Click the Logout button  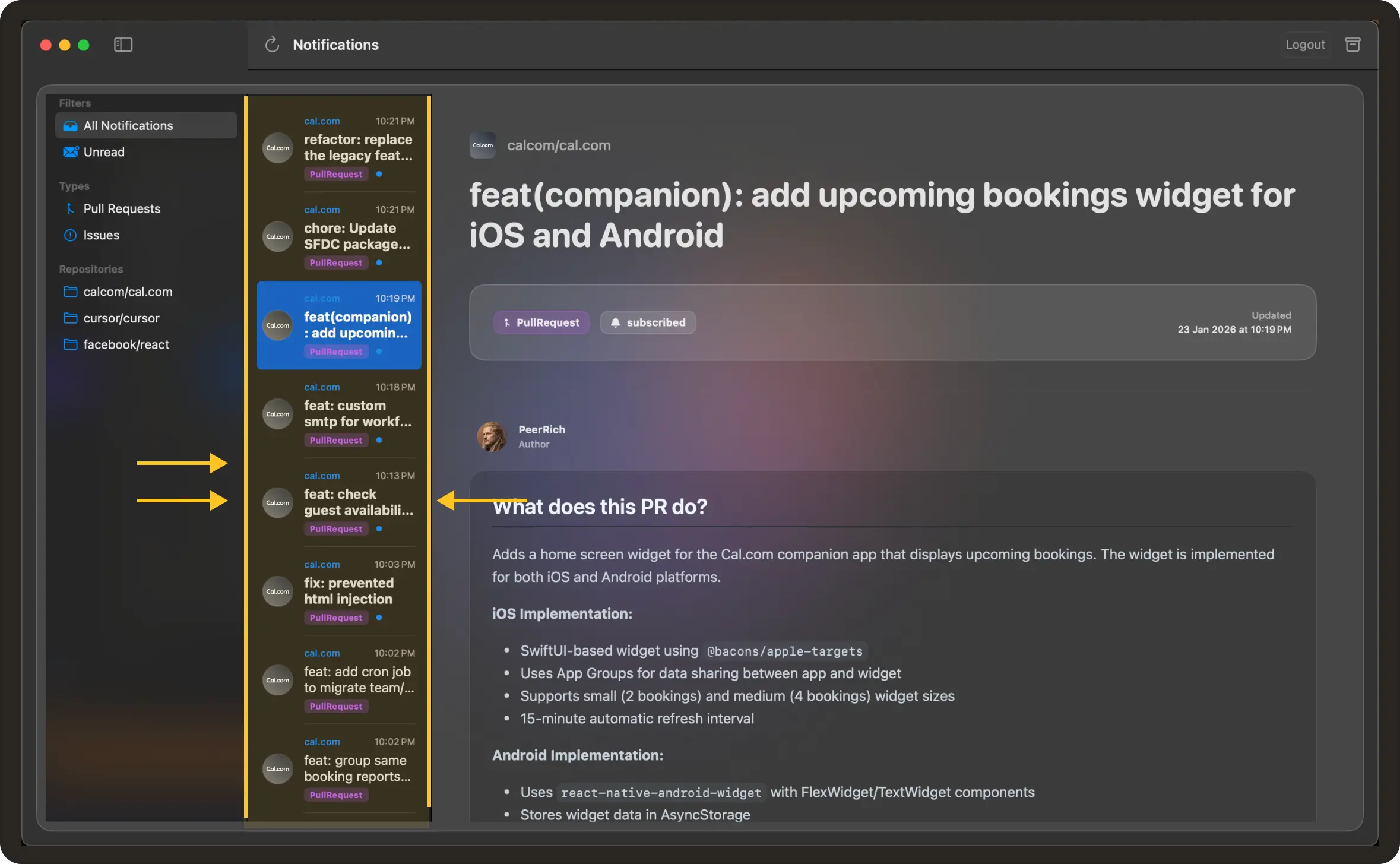tap(1304, 45)
